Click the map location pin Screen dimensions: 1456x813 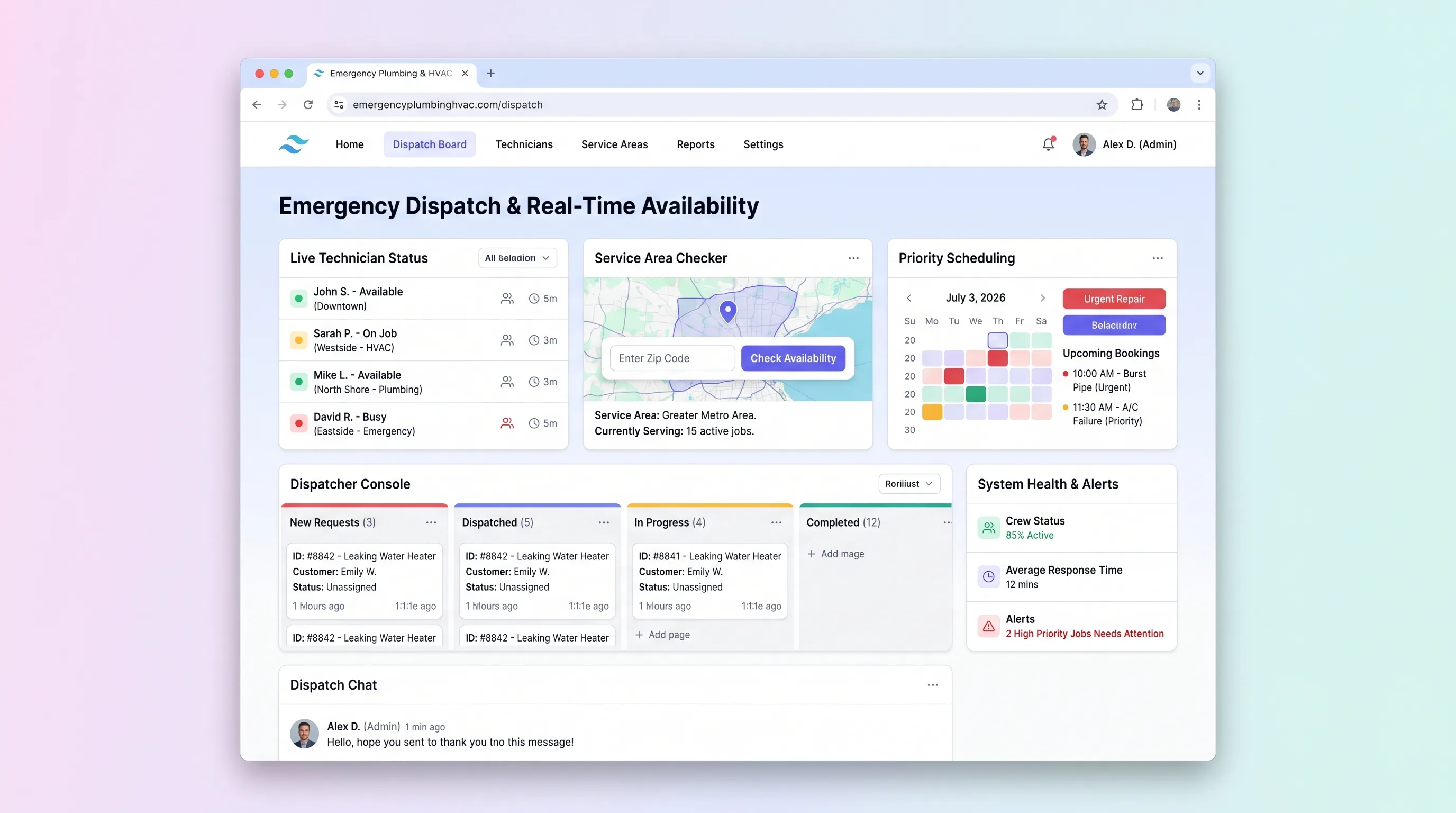pos(728,312)
